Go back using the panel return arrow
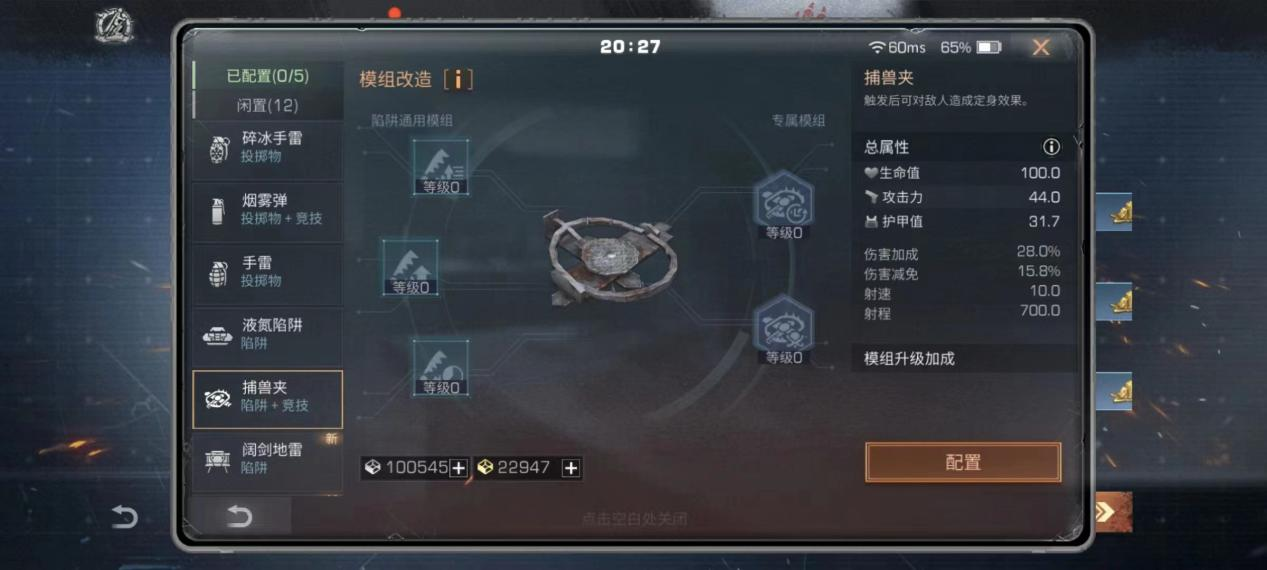Image resolution: width=1267 pixels, height=570 pixels. point(240,516)
